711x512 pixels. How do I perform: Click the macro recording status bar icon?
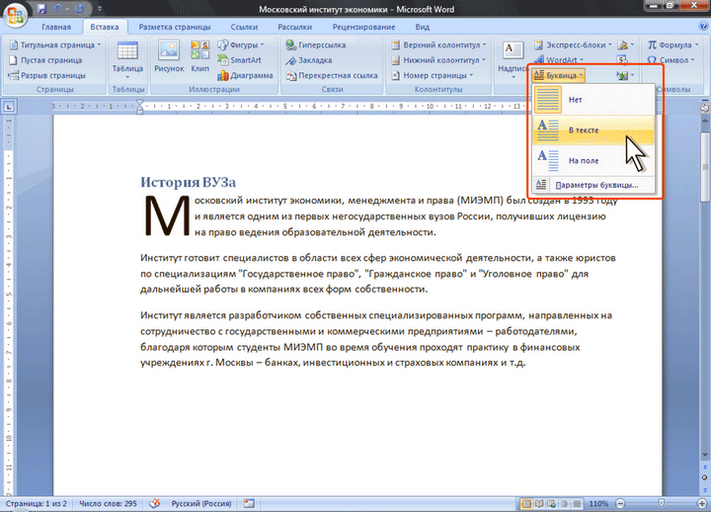coord(249,503)
